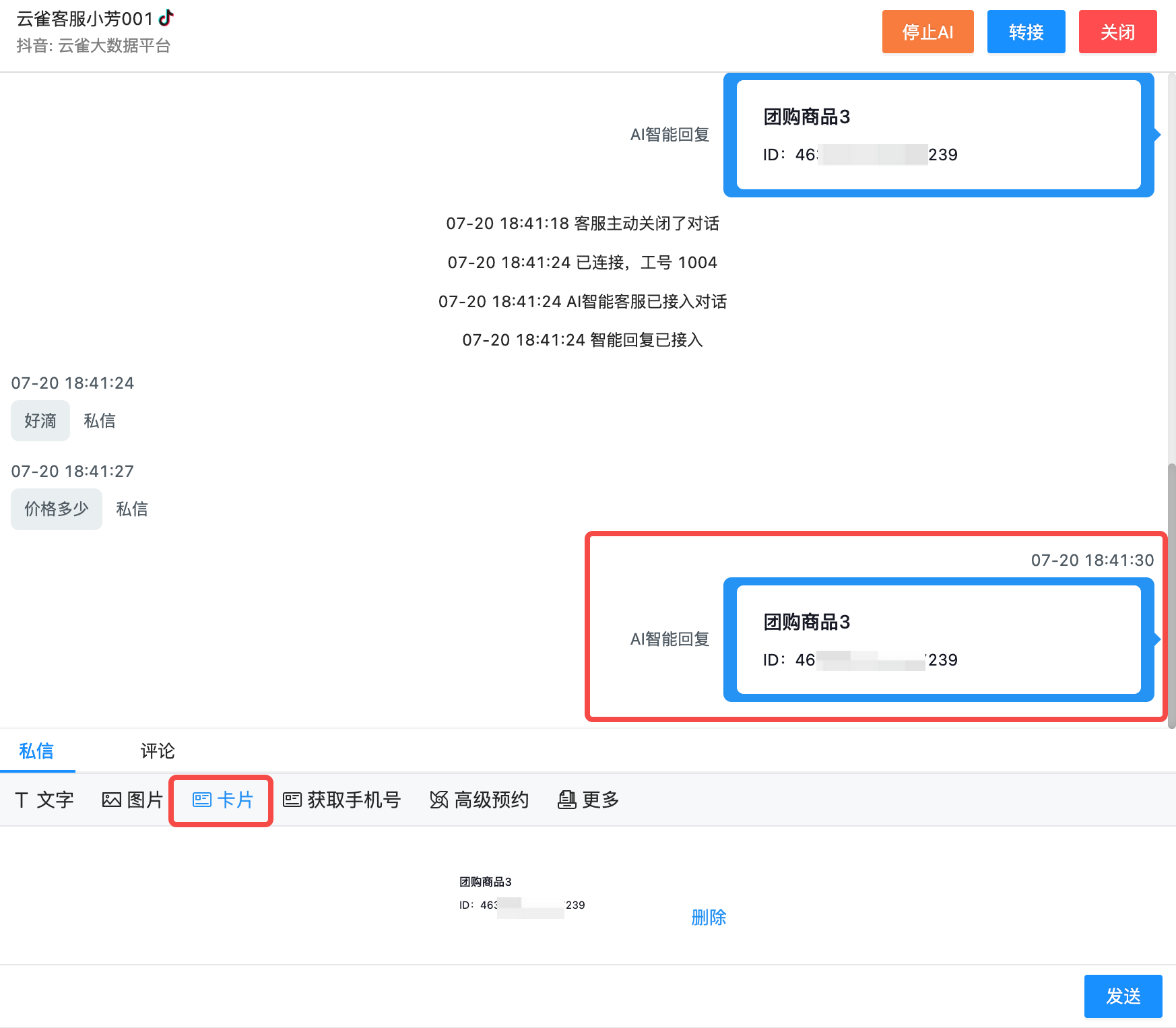Stop the AI with 停止AI button
Screen dimensions: 1176x1028
(x=927, y=32)
